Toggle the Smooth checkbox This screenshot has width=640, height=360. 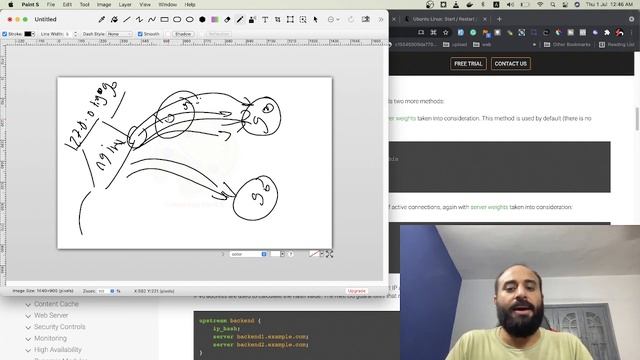coord(140,34)
